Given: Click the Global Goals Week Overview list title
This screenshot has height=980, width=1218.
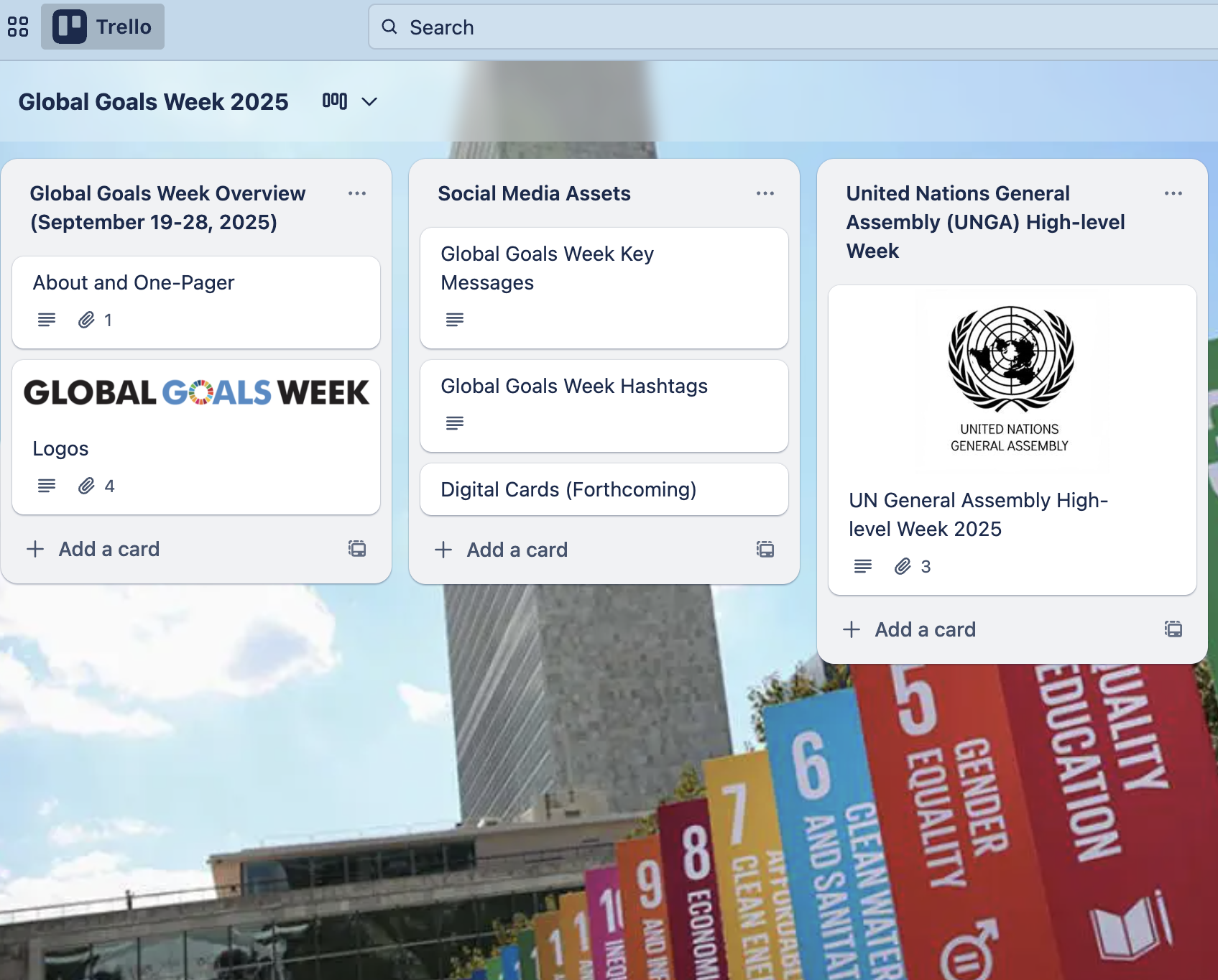Looking at the screenshot, I should pos(168,208).
